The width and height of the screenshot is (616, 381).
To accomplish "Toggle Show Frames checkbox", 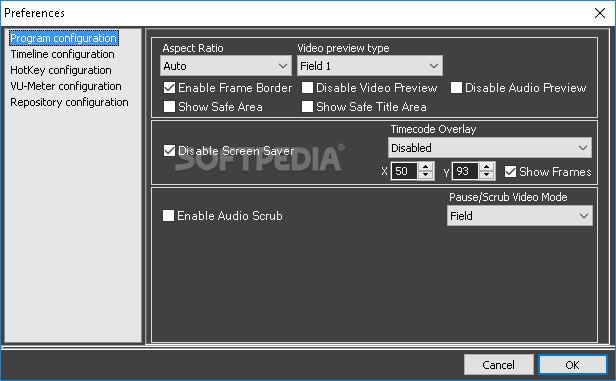I will point(510,172).
